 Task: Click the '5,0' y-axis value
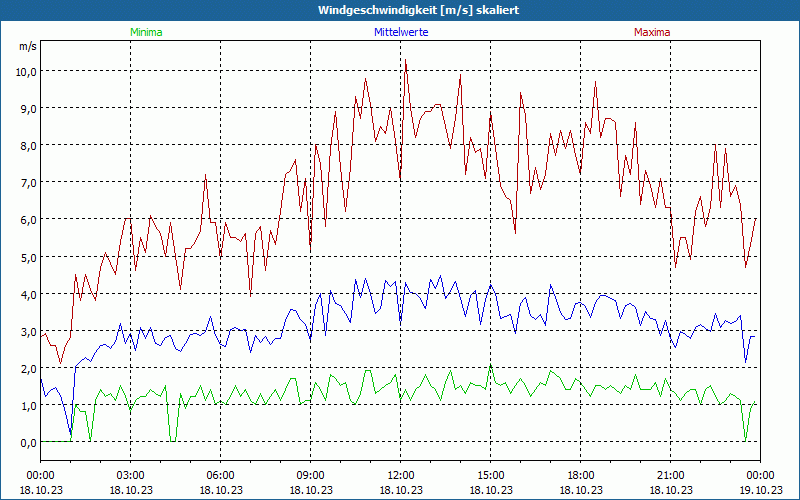coord(29,257)
